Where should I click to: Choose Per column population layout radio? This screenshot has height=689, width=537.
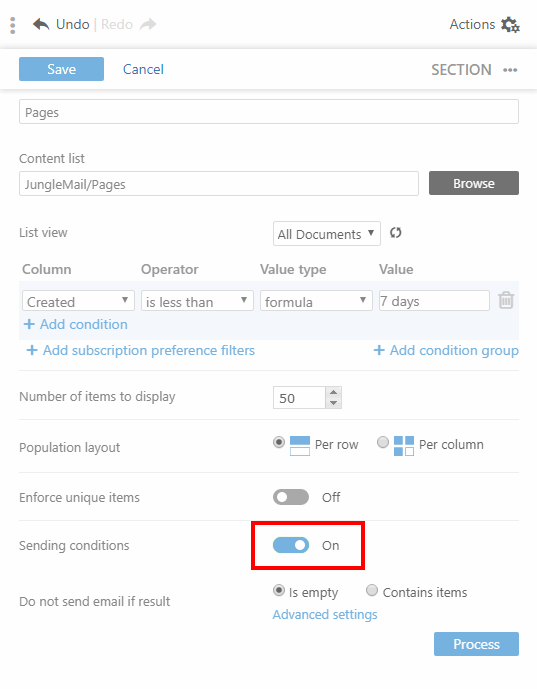pyautogui.click(x=383, y=442)
